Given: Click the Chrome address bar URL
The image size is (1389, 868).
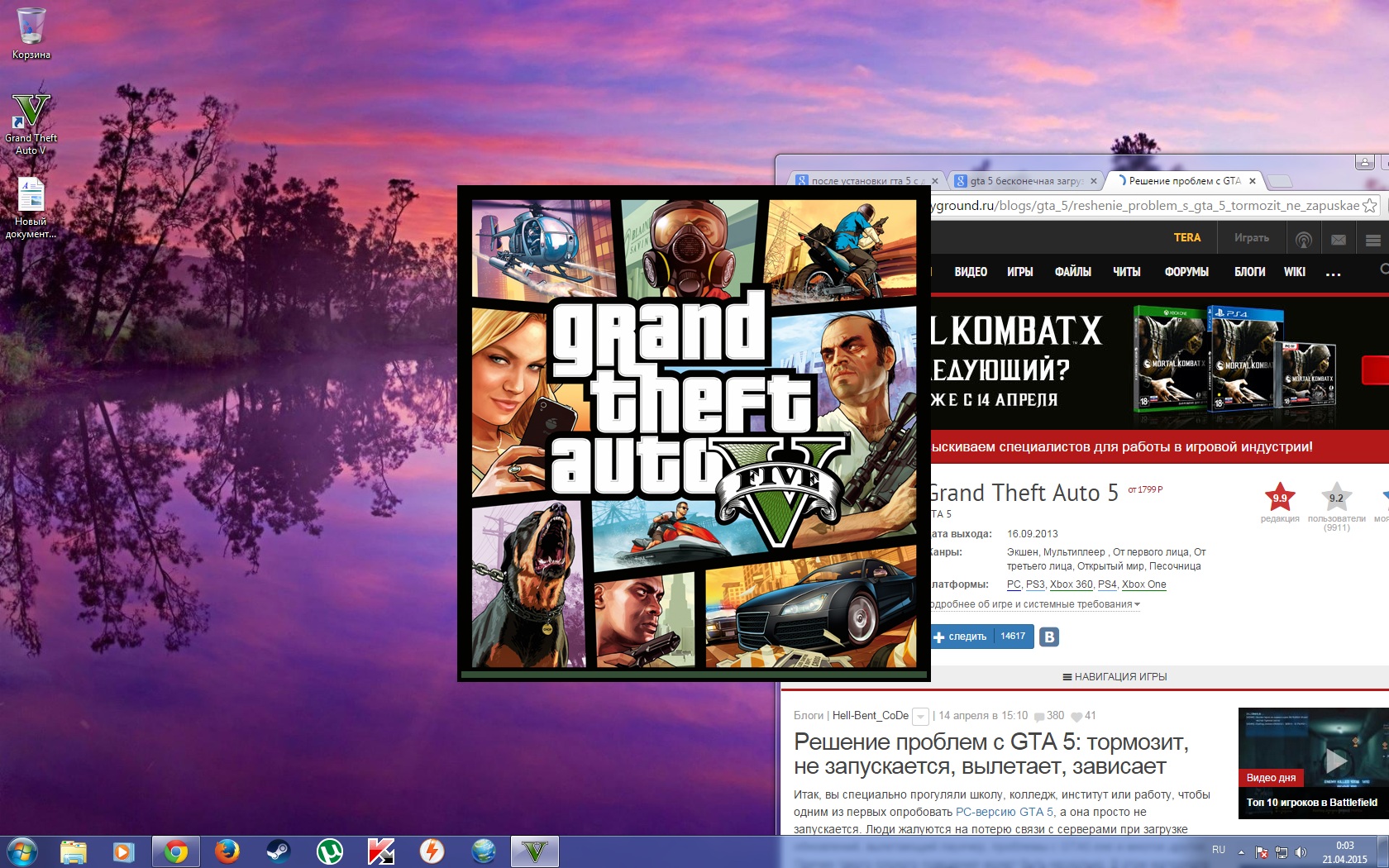Looking at the screenshot, I should [x=1145, y=206].
